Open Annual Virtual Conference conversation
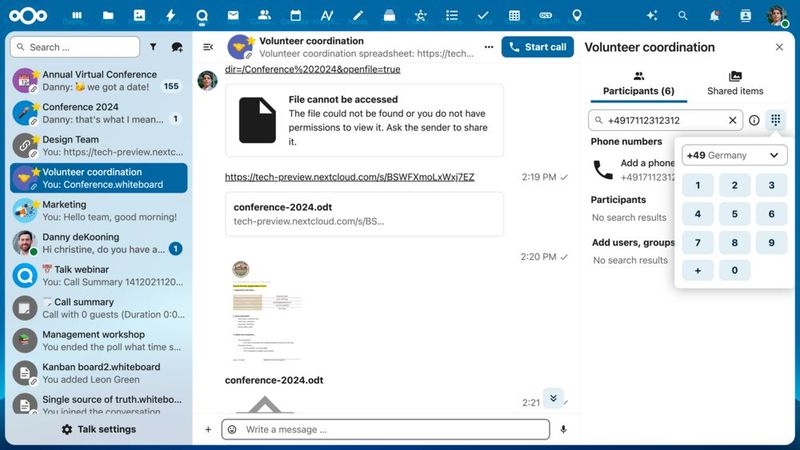This screenshot has width=800, height=450. click(99, 81)
